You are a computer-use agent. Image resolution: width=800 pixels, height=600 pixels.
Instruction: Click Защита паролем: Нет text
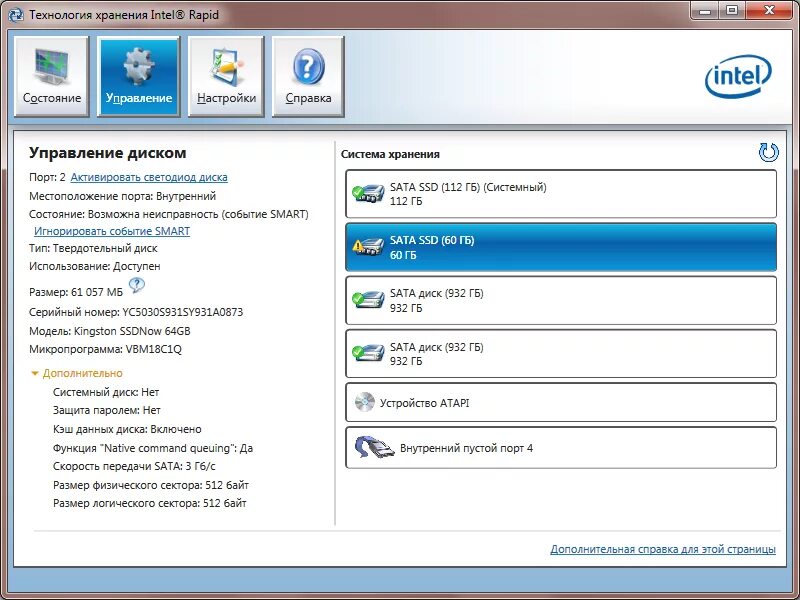pos(107,410)
